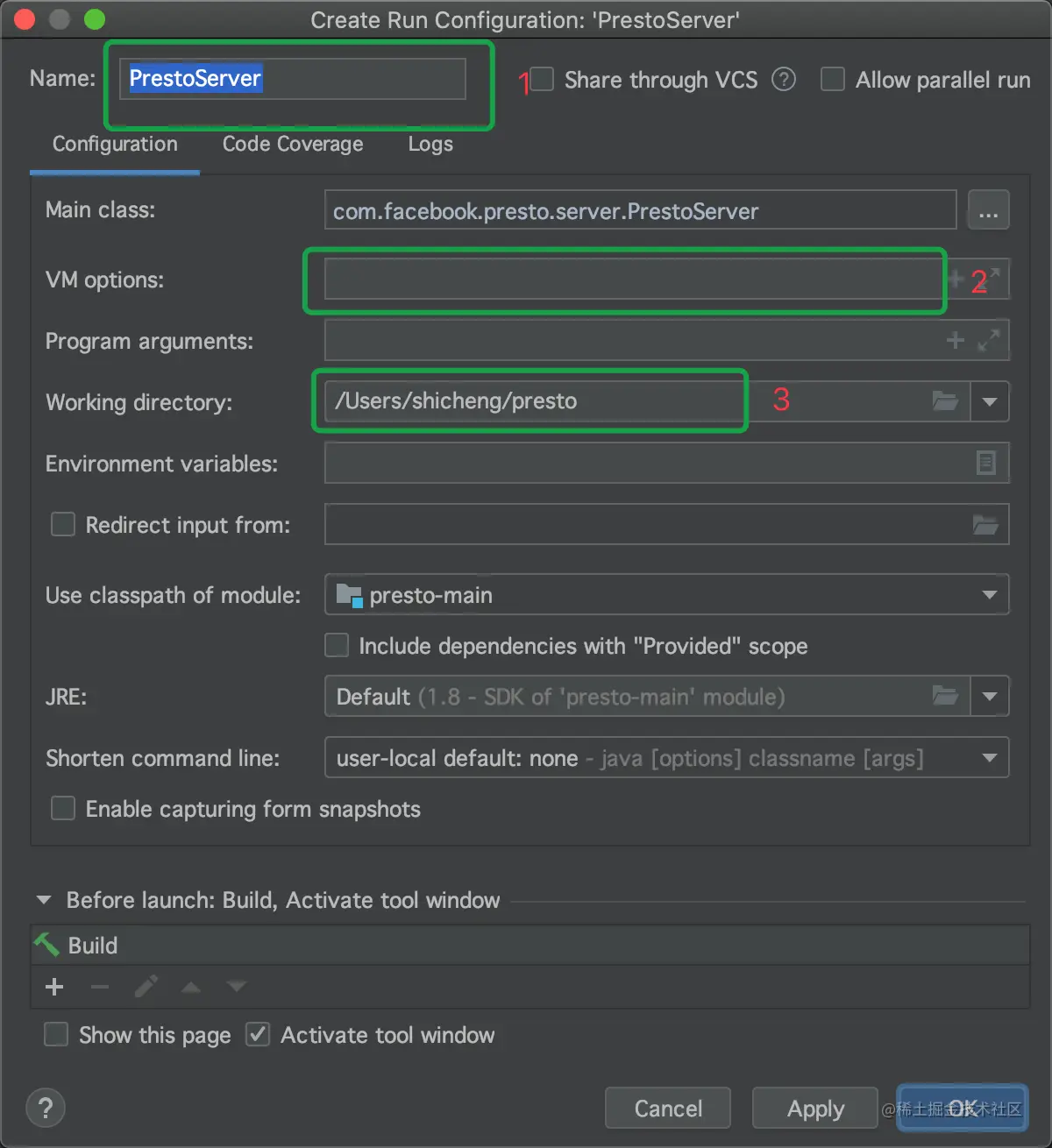
Task: Check Allow parallel run option
Action: point(833,80)
